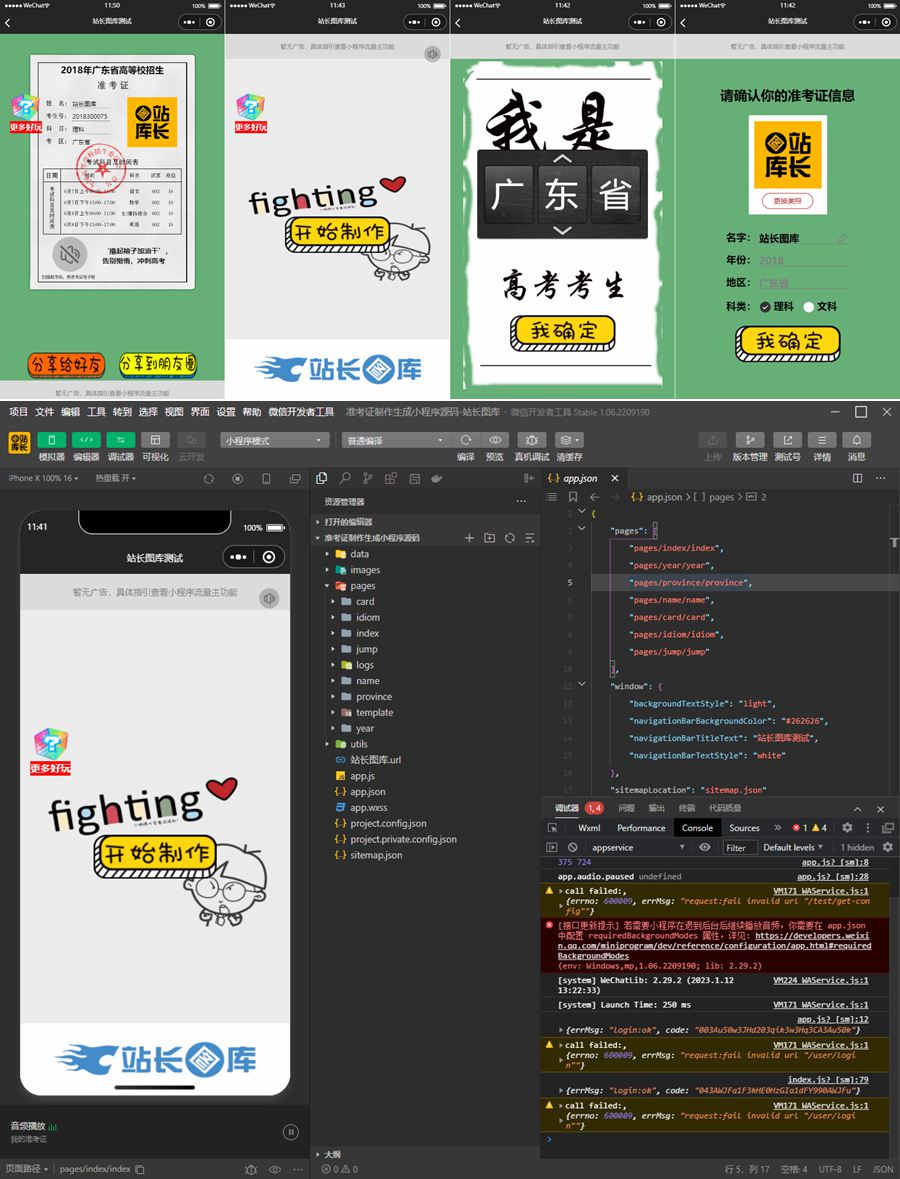Click the 开始制作 button in simulator
This screenshot has width=900, height=1179.
coord(157,853)
